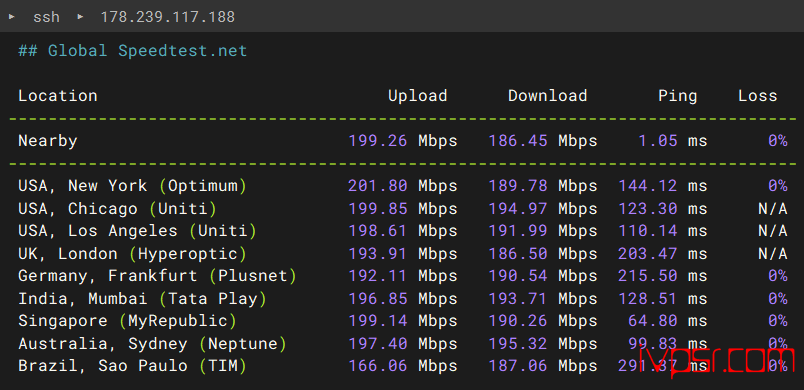Click the N/A loss for London

click(772, 254)
